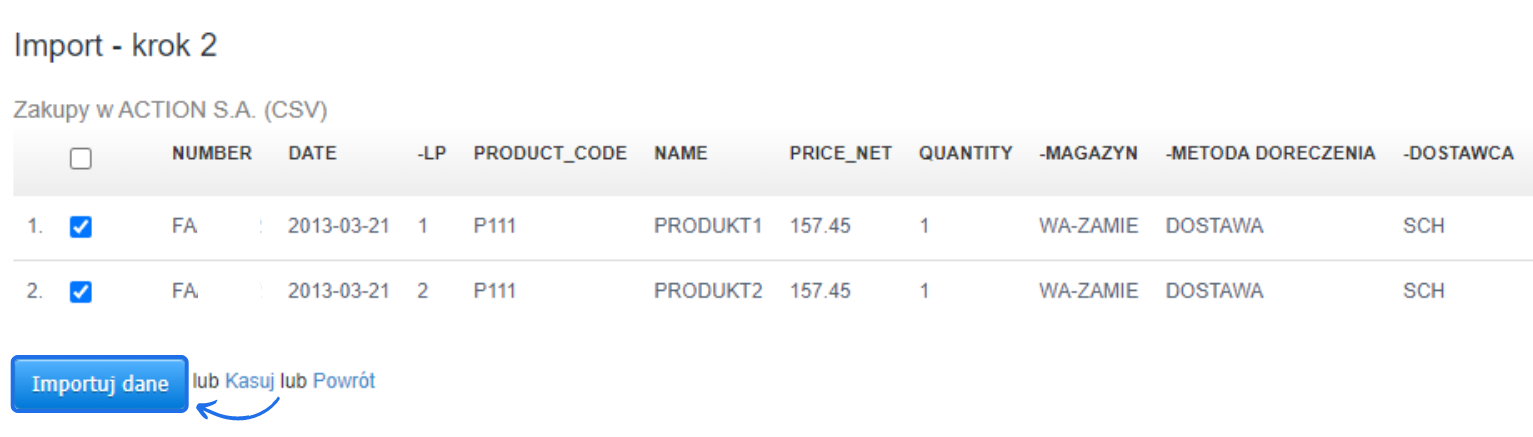
Task: Click the -DOSTAWCA column header
Action: pos(1458,154)
